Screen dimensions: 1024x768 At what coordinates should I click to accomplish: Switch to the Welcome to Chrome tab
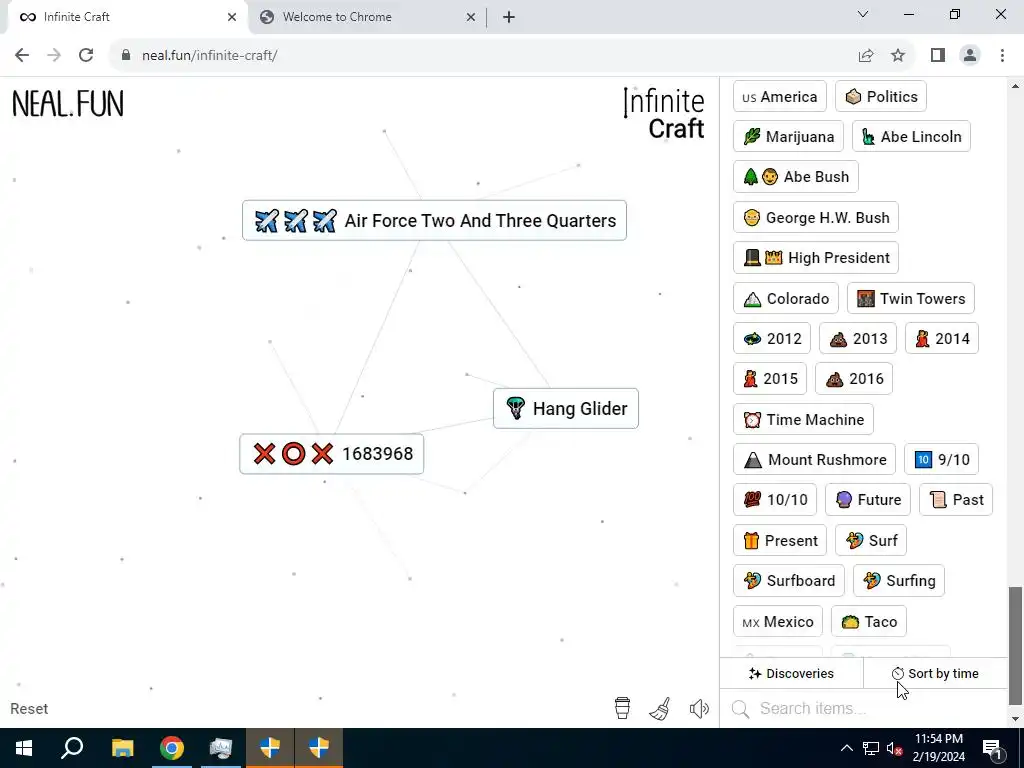point(366,17)
